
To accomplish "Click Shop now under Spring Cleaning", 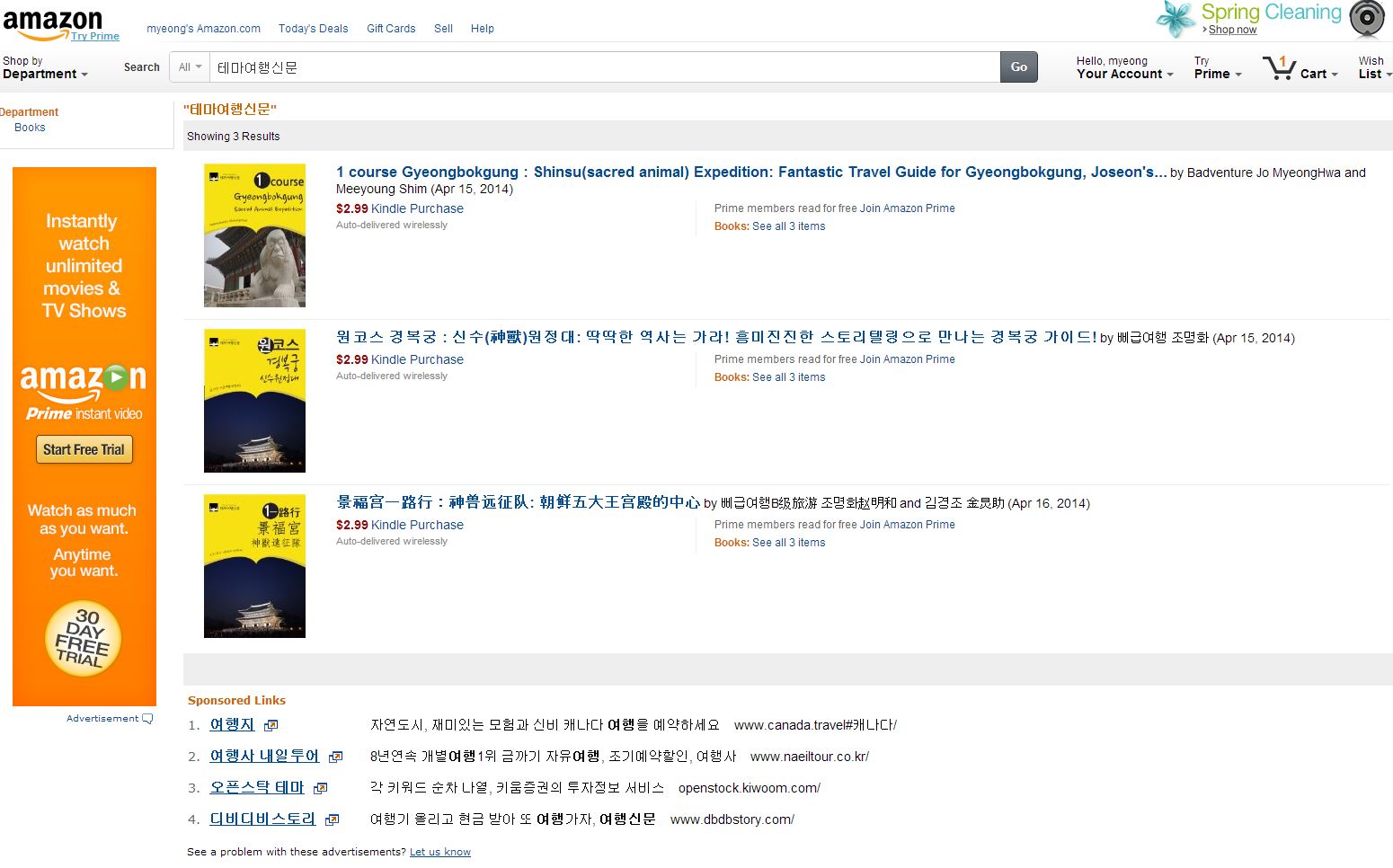I will 1232,30.
